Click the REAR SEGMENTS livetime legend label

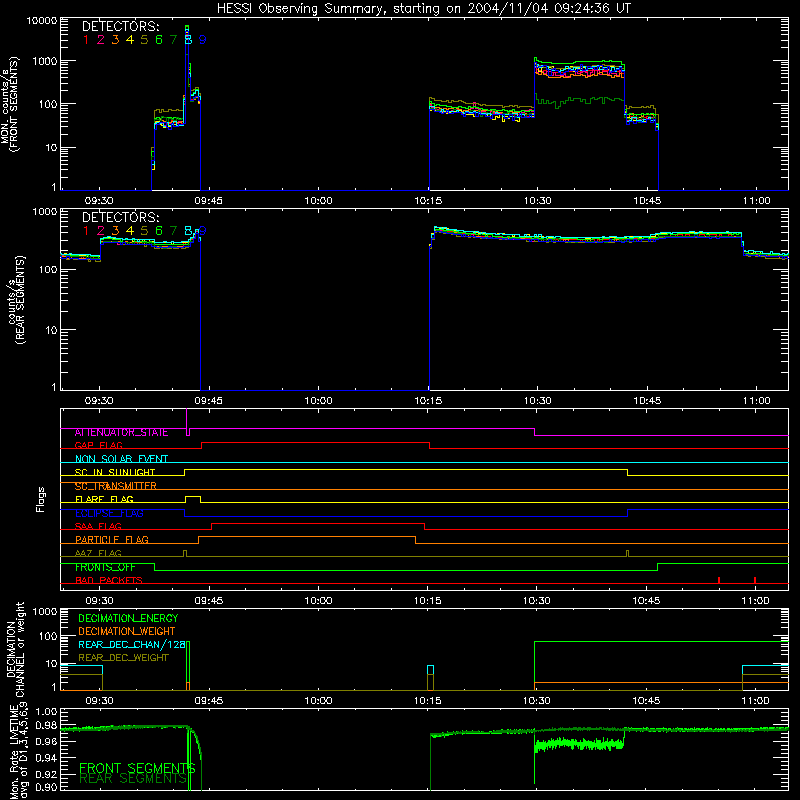(x=133, y=779)
